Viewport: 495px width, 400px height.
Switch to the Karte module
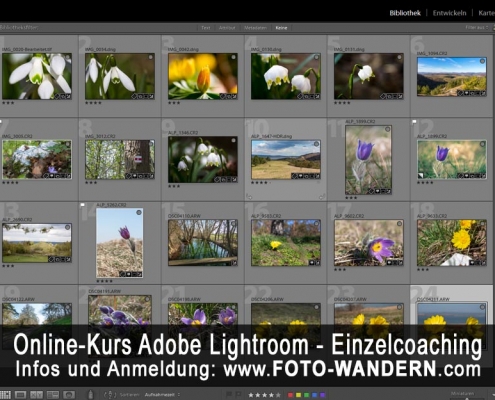click(486, 13)
